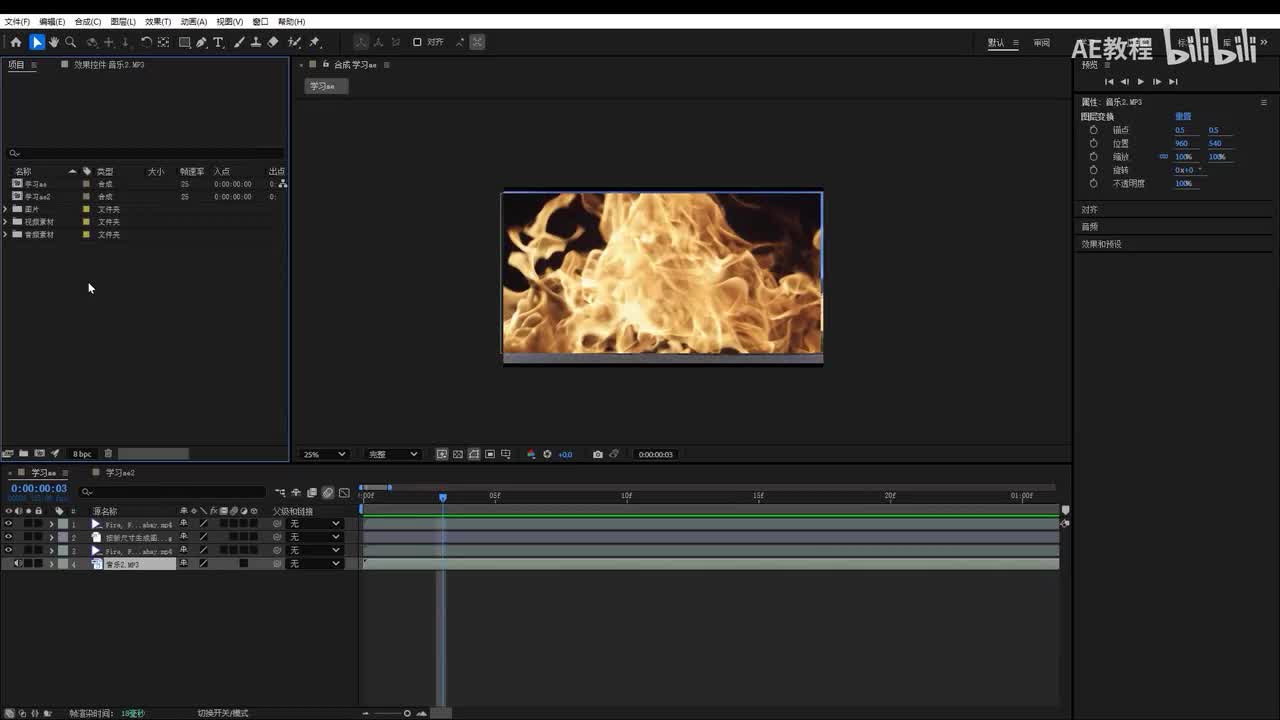Click the 重置 reset link

[1183, 116]
